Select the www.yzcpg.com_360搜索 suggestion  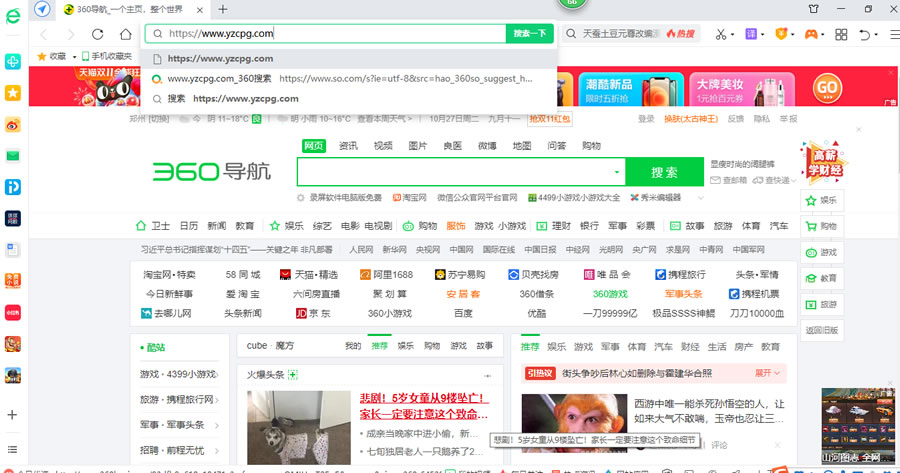pos(349,79)
